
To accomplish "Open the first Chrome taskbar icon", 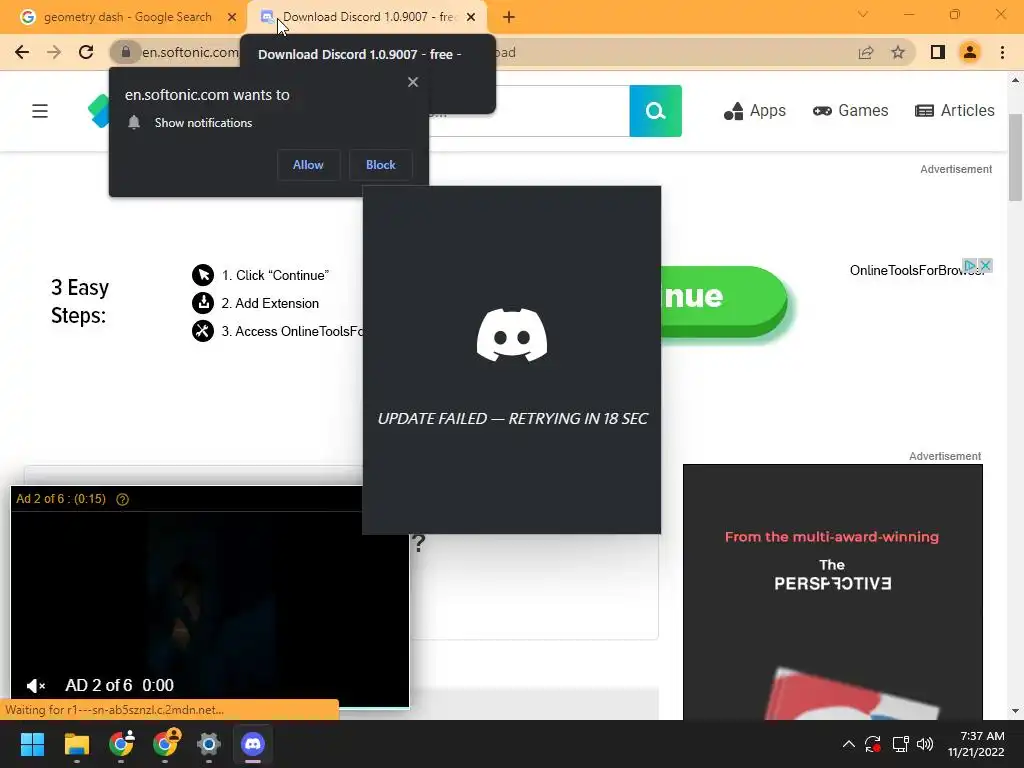I will pos(121,744).
